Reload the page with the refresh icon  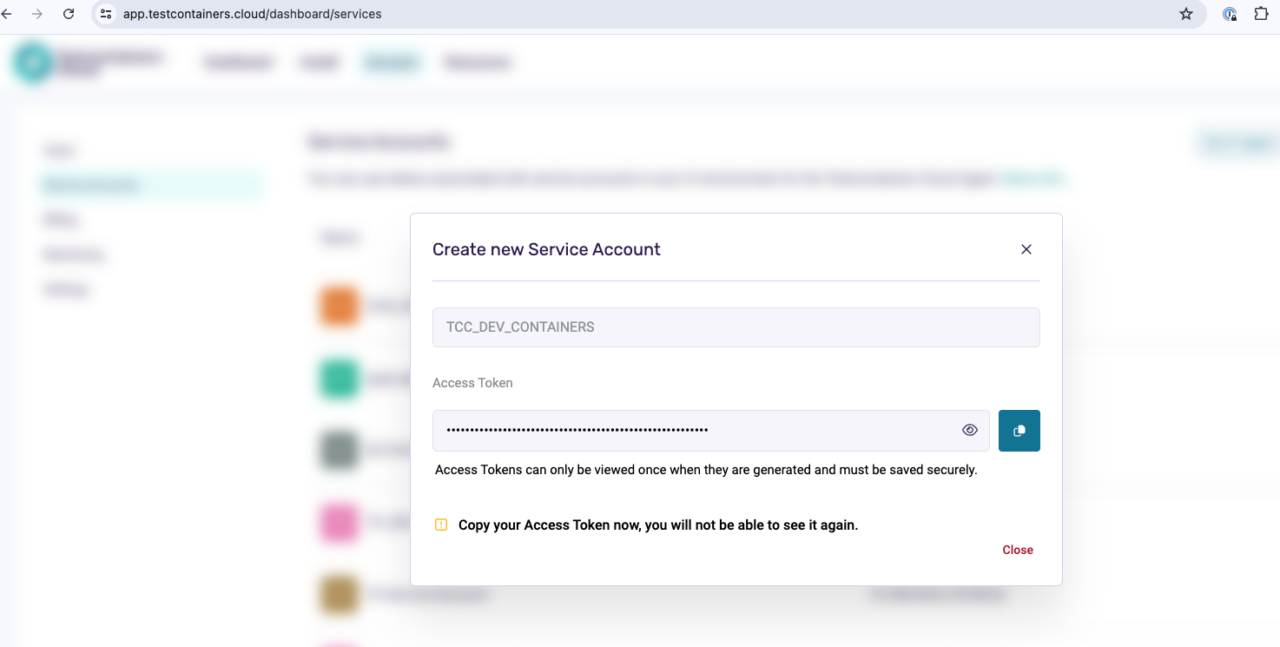click(67, 14)
